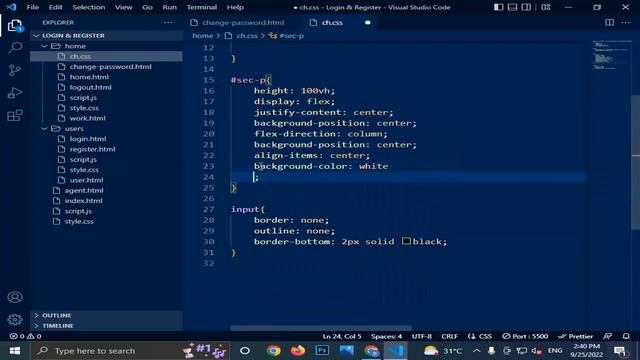Open the Windows Start menu

(x=15, y=351)
